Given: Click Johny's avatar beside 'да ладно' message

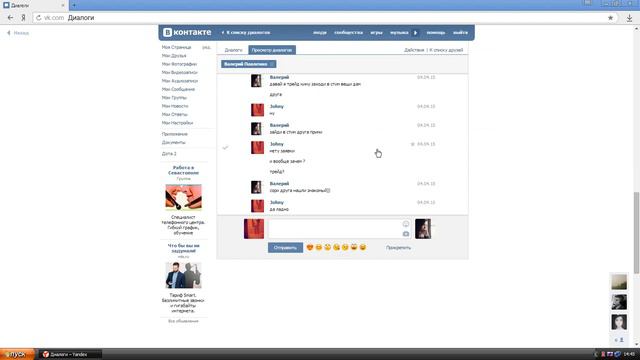Looking at the screenshot, I should [257, 206].
